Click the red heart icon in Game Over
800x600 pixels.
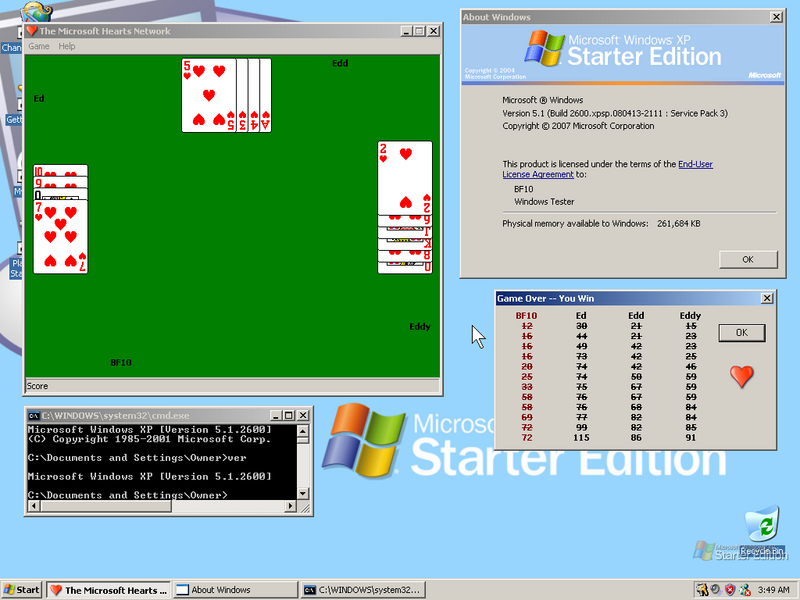[742, 377]
